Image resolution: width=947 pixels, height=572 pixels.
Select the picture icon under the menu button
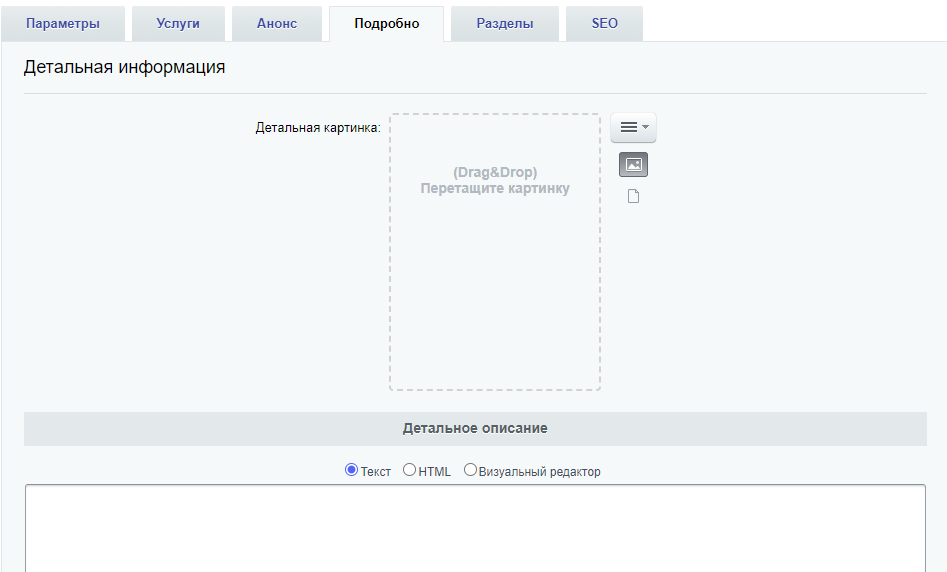click(633, 164)
